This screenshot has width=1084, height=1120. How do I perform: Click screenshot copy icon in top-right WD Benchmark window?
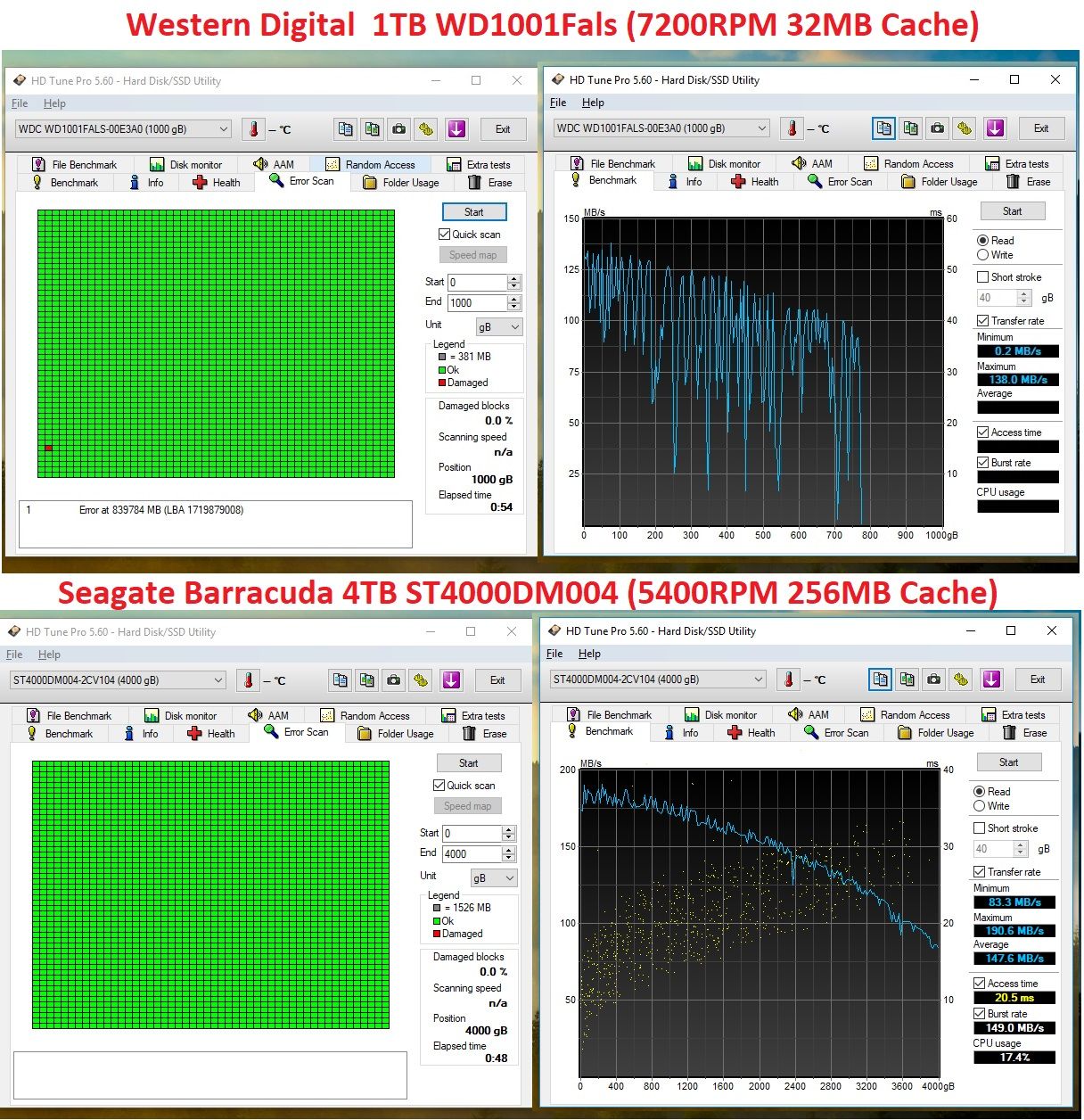click(x=910, y=128)
